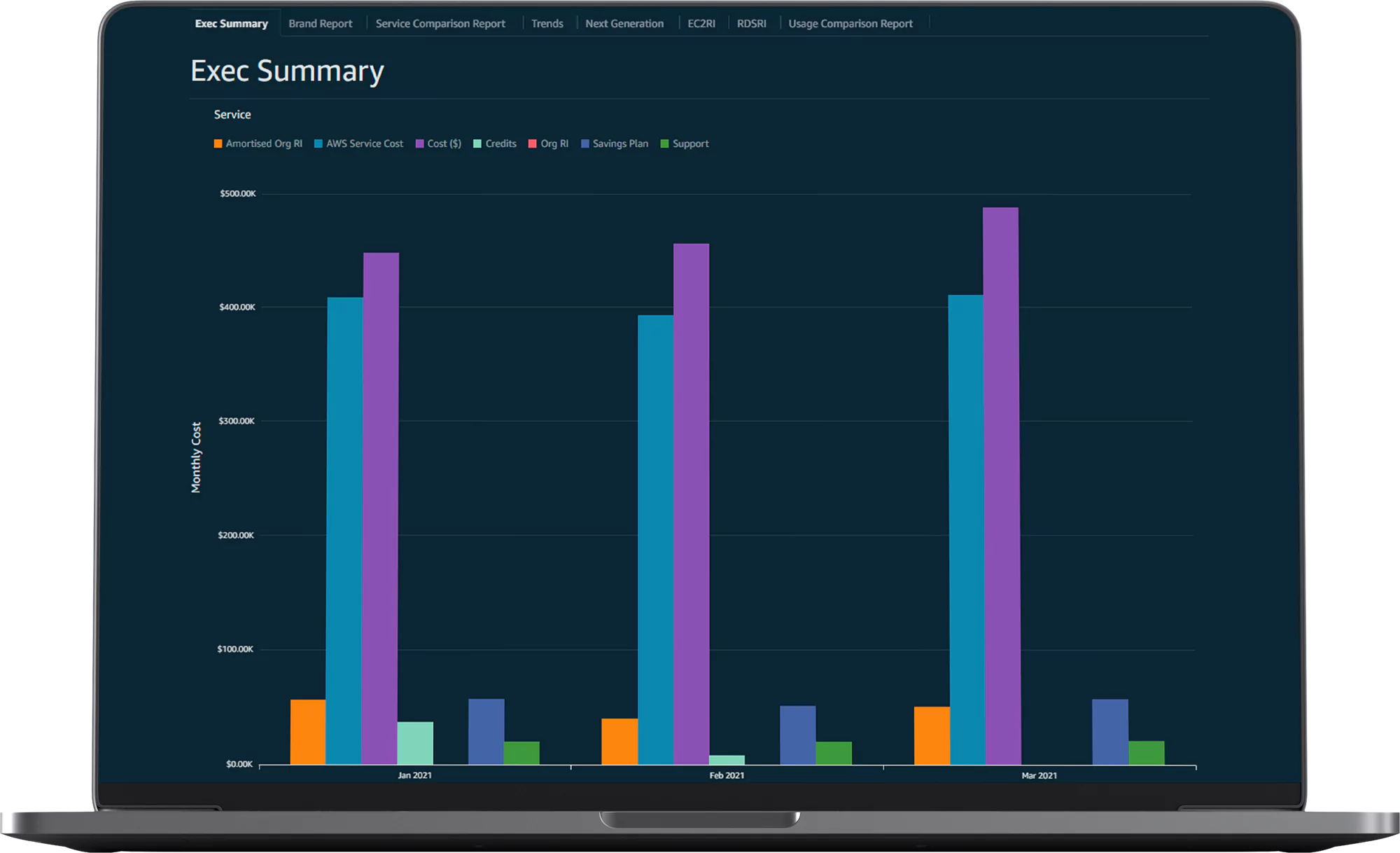Select the Savings Plan legend label
This screenshot has width=1400, height=853.
[620, 144]
